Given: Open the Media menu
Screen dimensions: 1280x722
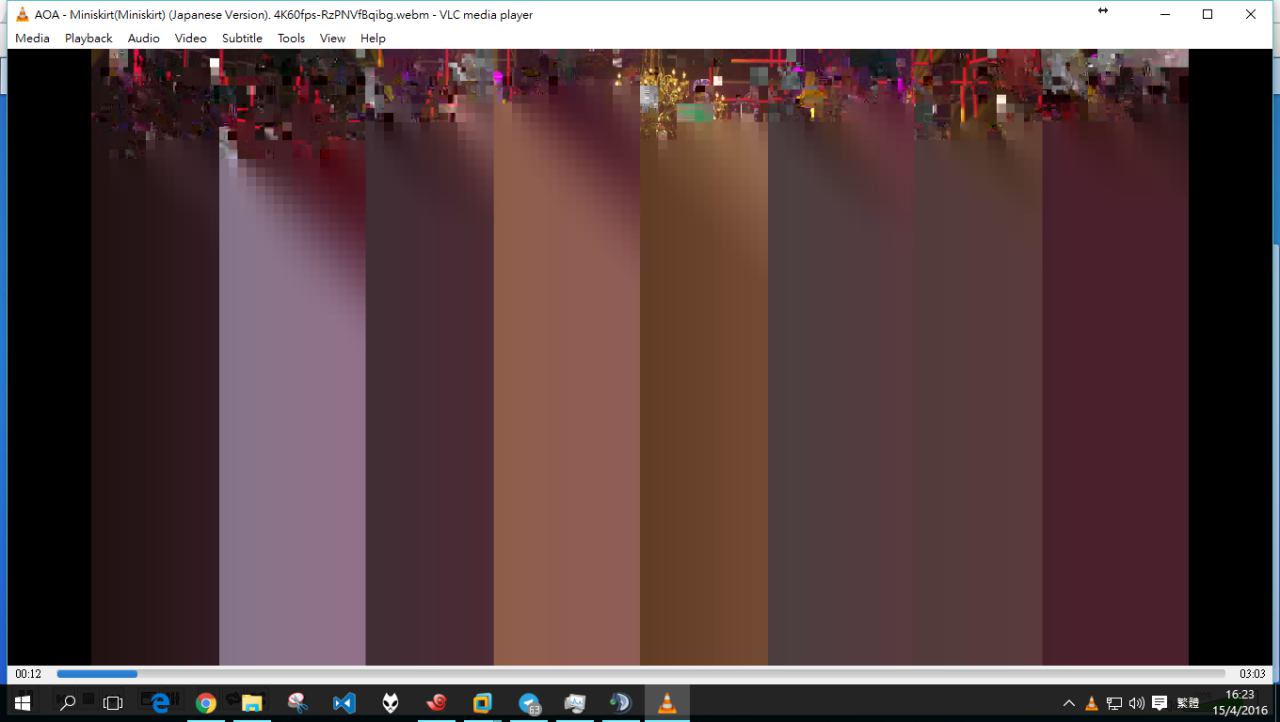Looking at the screenshot, I should tap(32, 38).
